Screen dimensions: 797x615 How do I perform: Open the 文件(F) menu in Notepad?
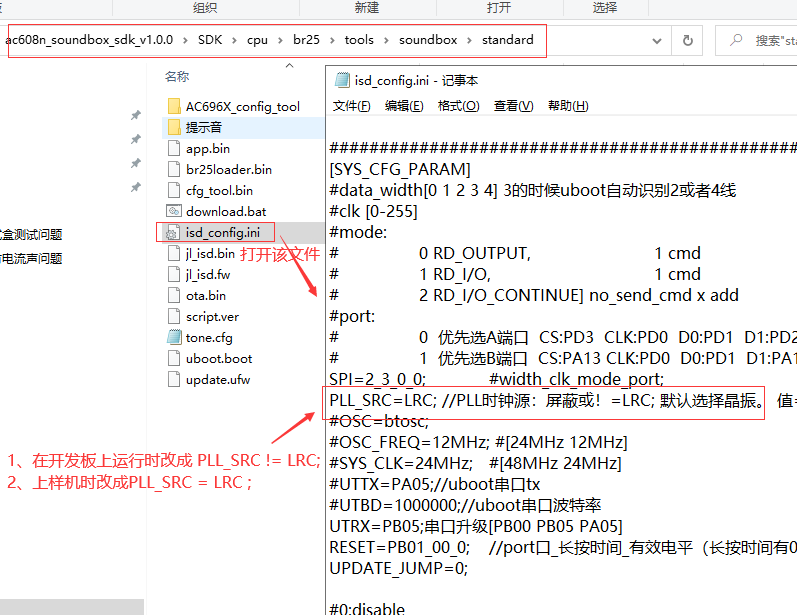(351, 106)
